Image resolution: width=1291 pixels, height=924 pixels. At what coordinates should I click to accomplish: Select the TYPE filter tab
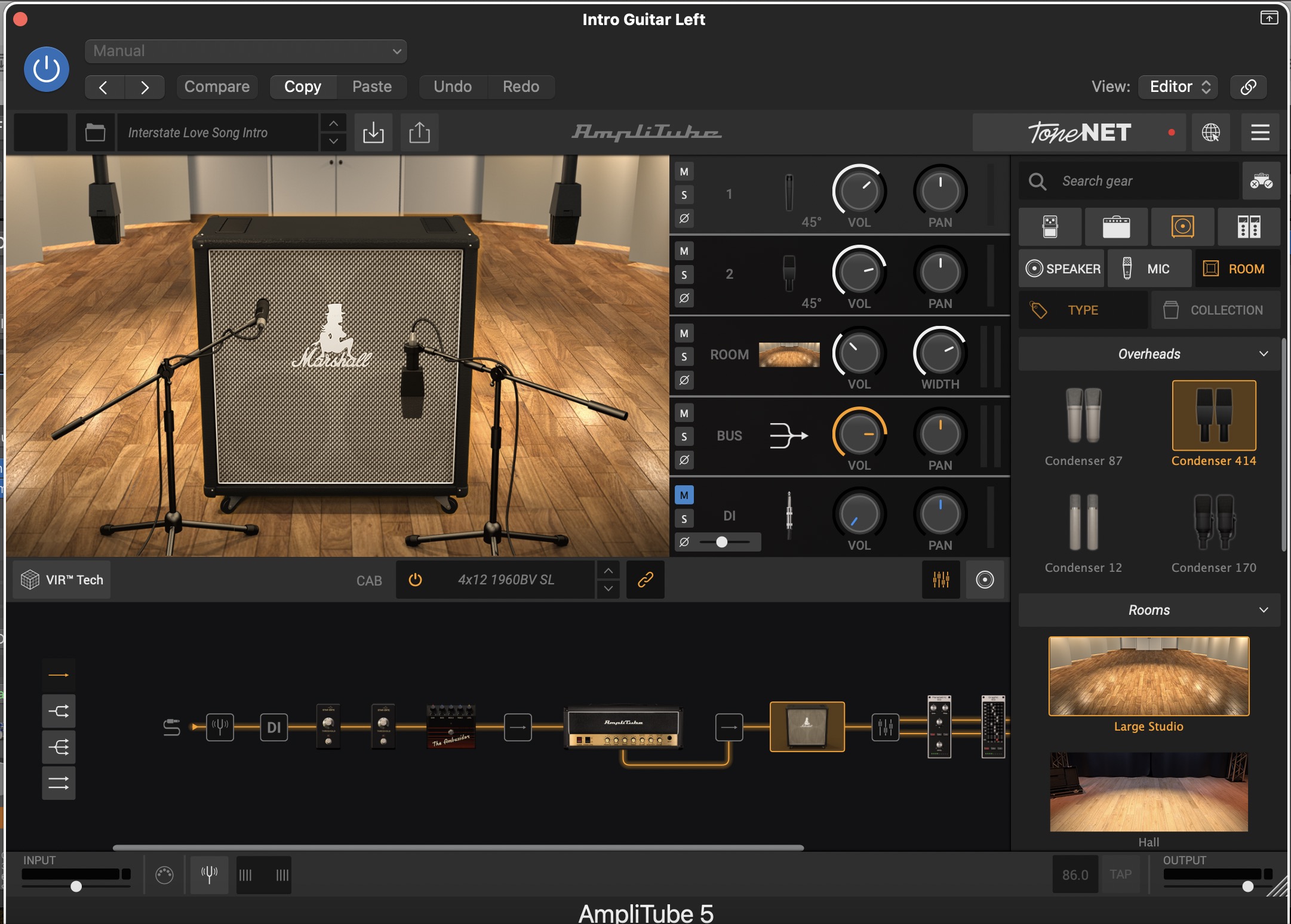pyautogui.click(x=1083, y=310)
